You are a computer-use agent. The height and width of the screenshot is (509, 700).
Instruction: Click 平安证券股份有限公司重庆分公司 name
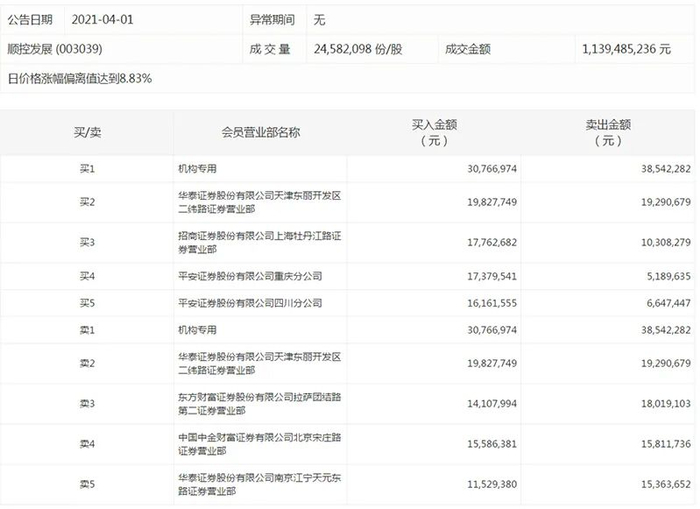tap(250, 276)
